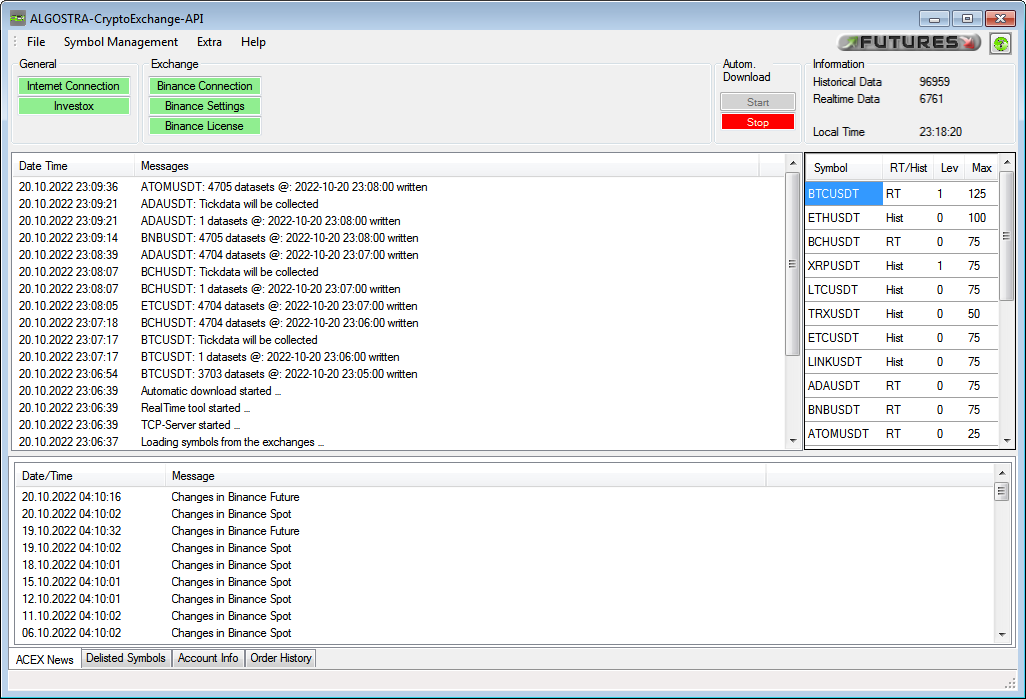Select news from 20.10.2022 04:10:16
This screenshot has width=1026, height=699.
(x=504, y=497)
